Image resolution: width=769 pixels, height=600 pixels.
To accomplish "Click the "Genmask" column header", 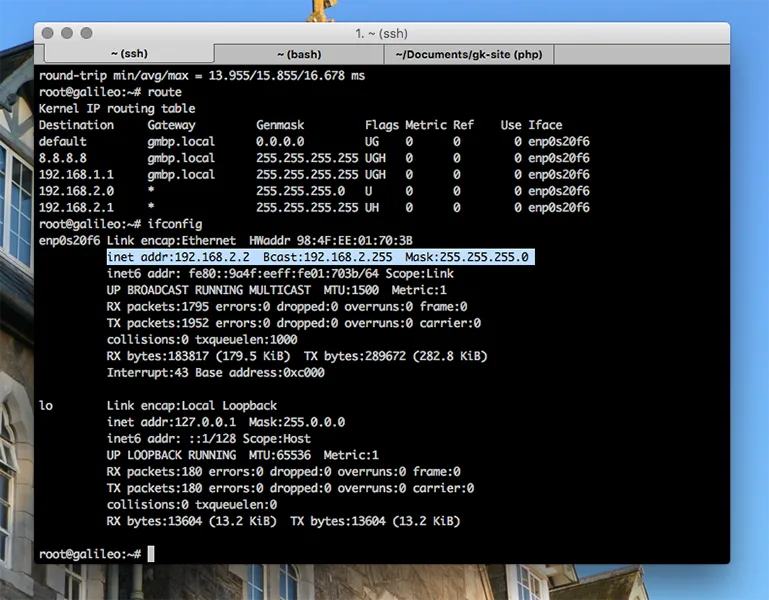I will (x=280, y=125).
